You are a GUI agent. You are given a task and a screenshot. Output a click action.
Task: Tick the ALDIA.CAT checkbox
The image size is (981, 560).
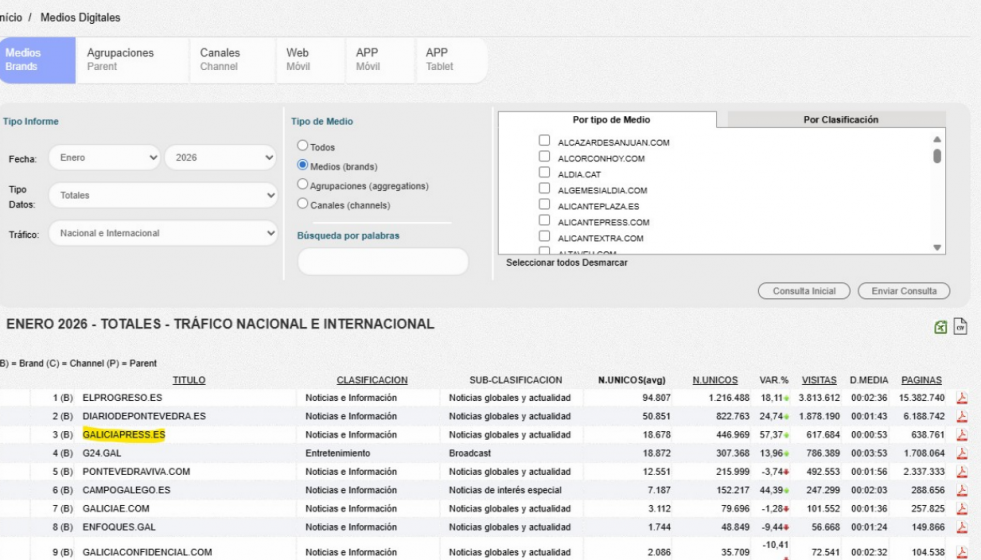click(545, 174)
